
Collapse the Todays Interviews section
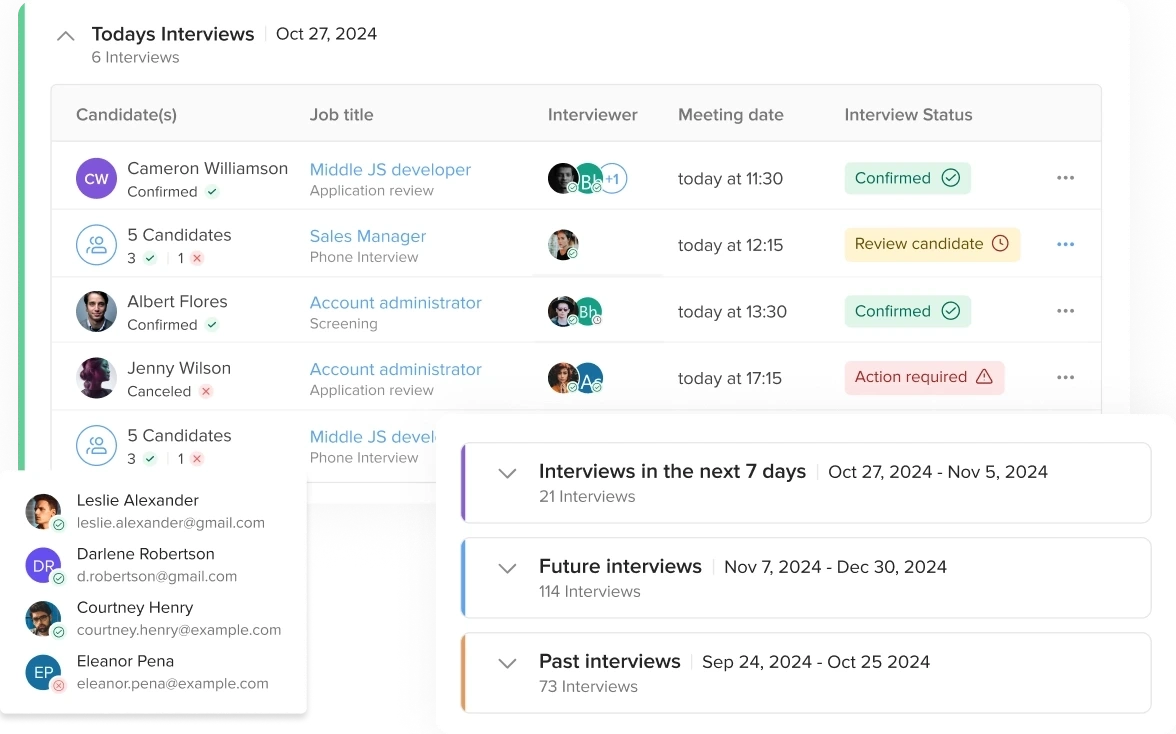pos(65,34)
